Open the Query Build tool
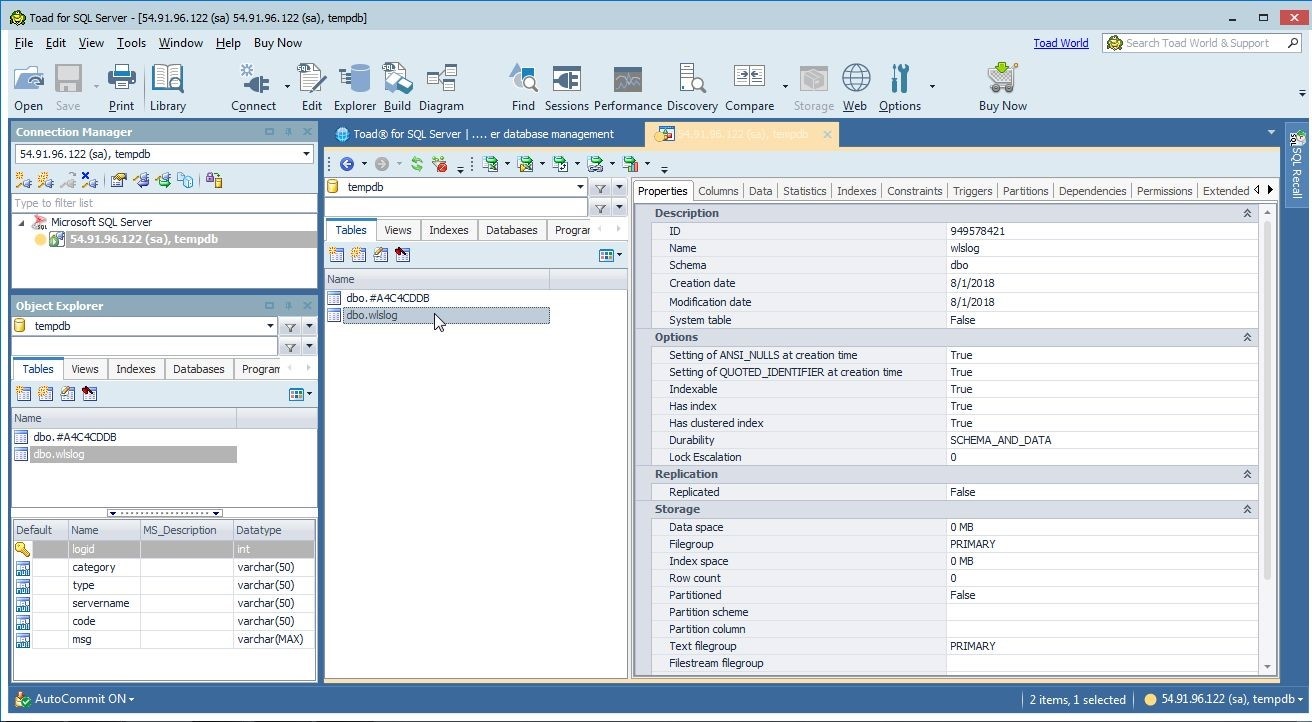This screenshot has height=722, width=1312. pos(397,88)
